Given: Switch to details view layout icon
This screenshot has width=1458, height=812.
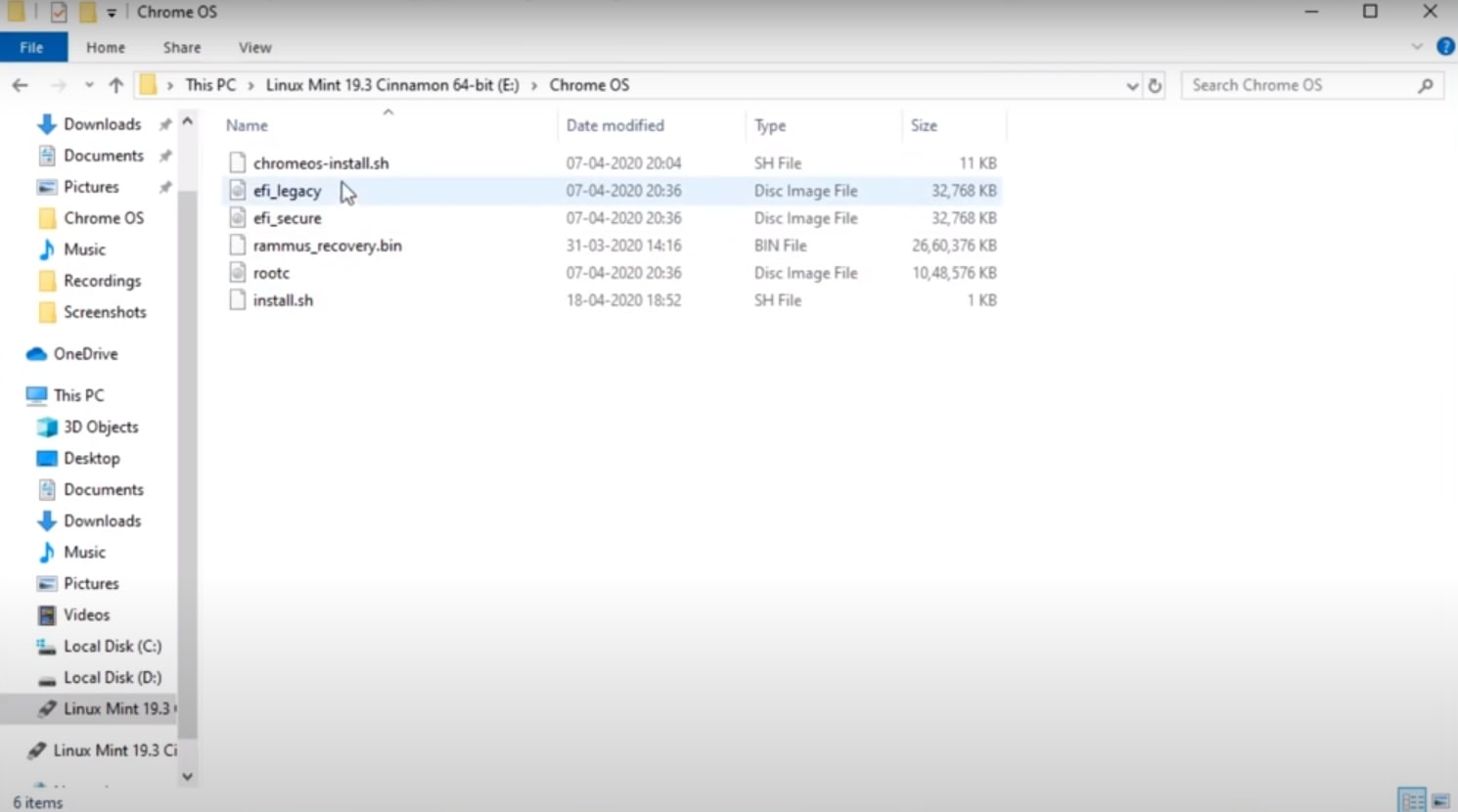Looking at the screenshot, I should (x=1412, y=801).
